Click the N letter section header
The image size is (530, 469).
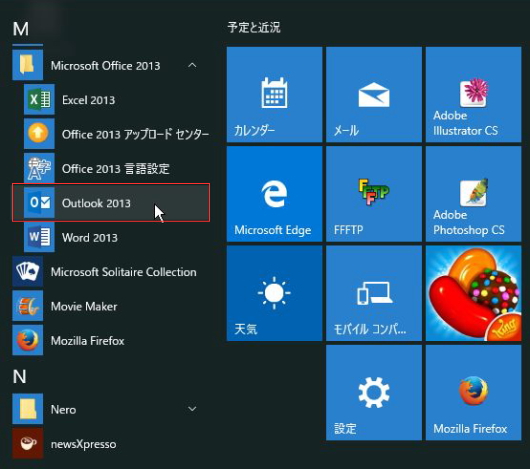tap(19, 376)
